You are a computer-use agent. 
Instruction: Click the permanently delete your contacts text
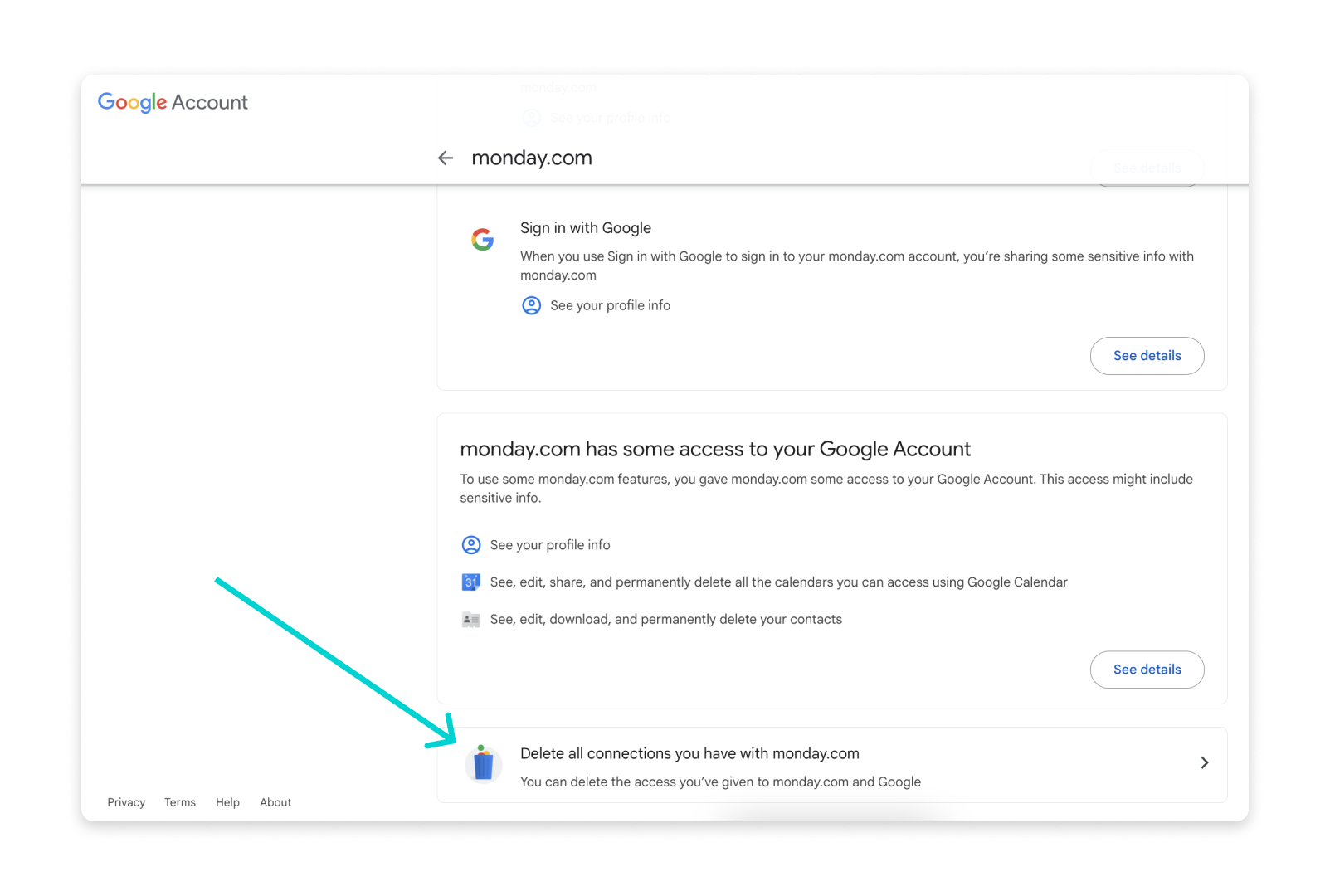tap(665, 620)
